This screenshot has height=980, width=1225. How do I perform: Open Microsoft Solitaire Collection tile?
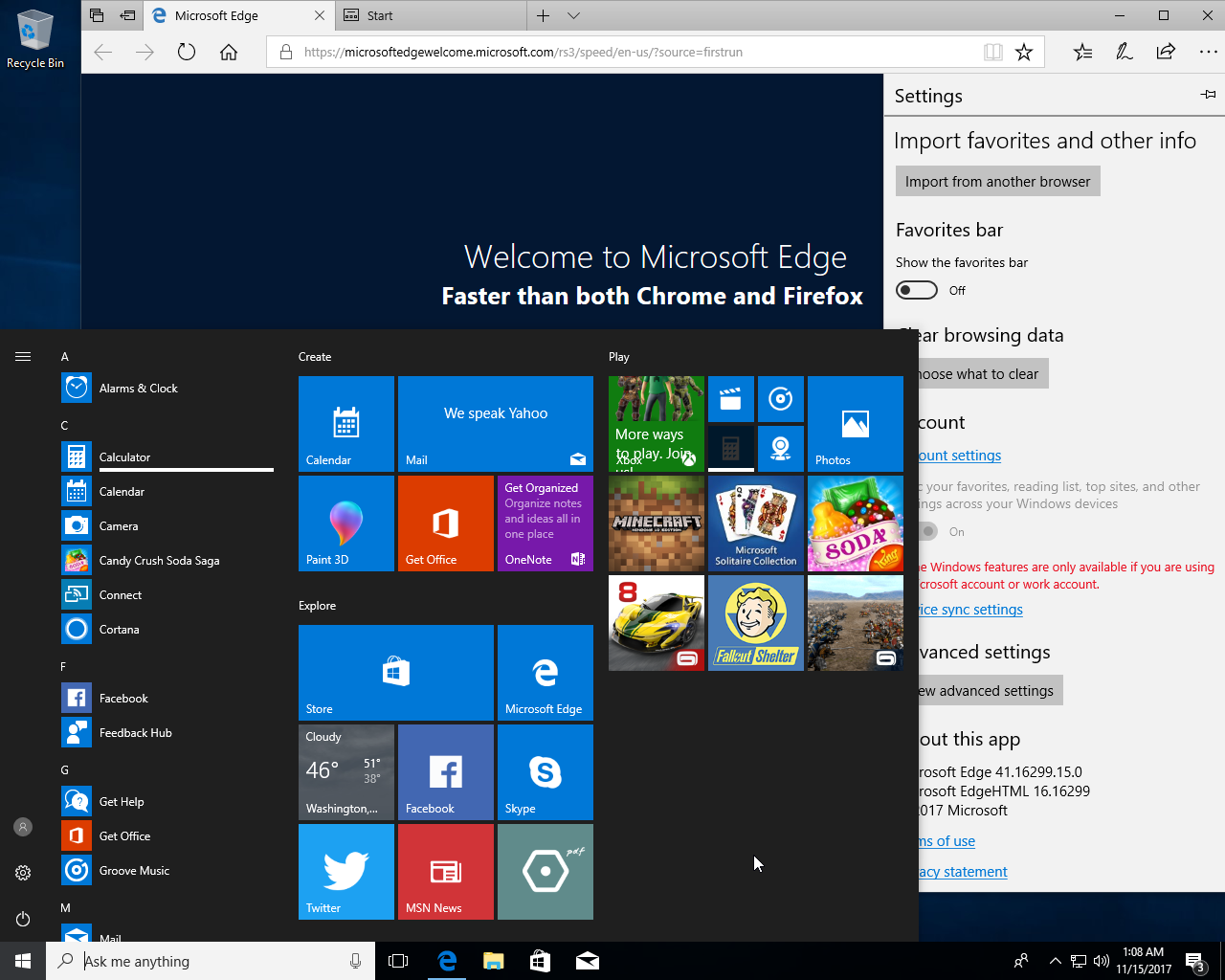click(x=756, y=523)
